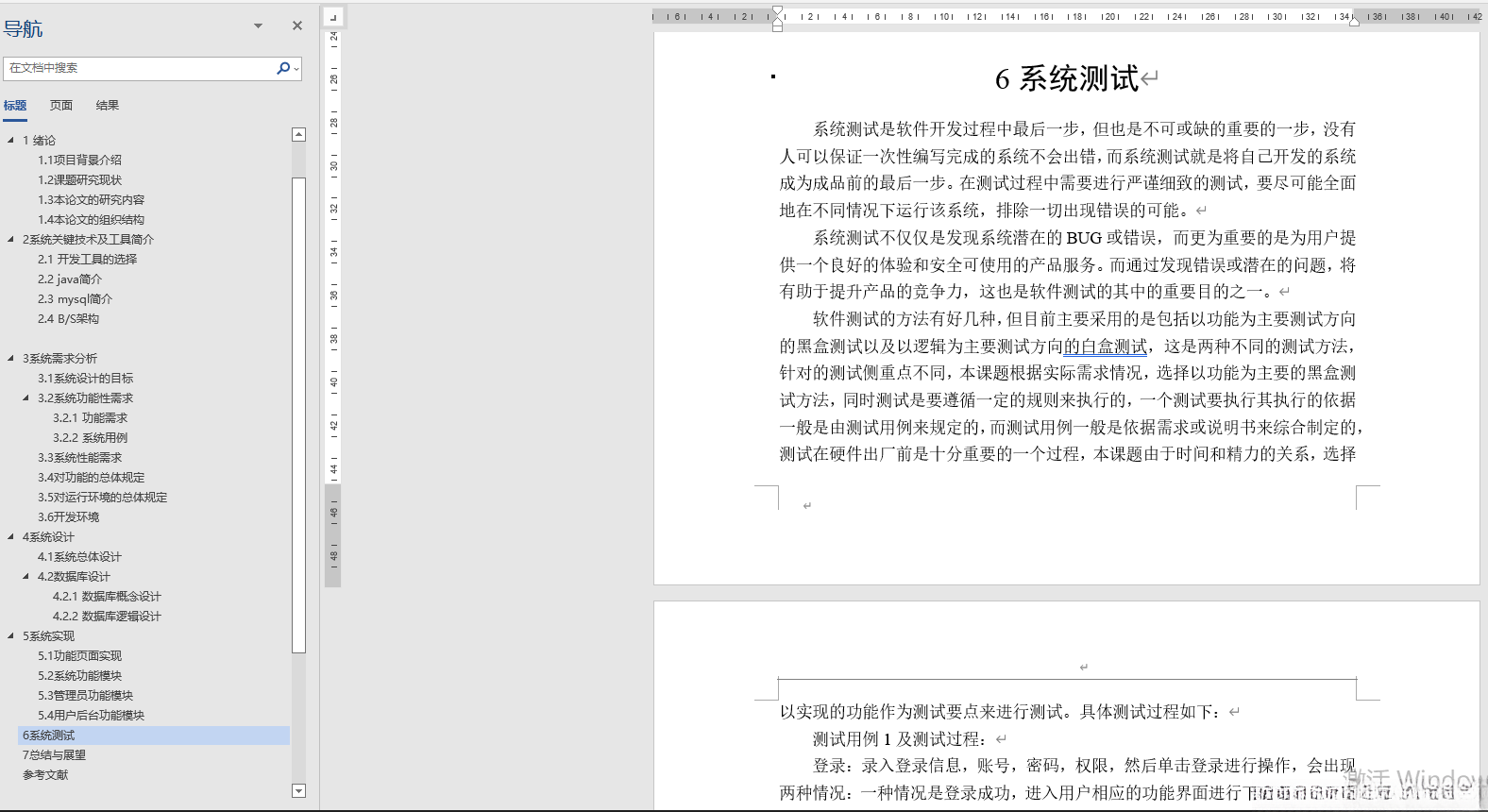Screen dimensions: 1488x812
Task: Go to 3.3系统性能需求 heading
Action: (x=79, y=458)
